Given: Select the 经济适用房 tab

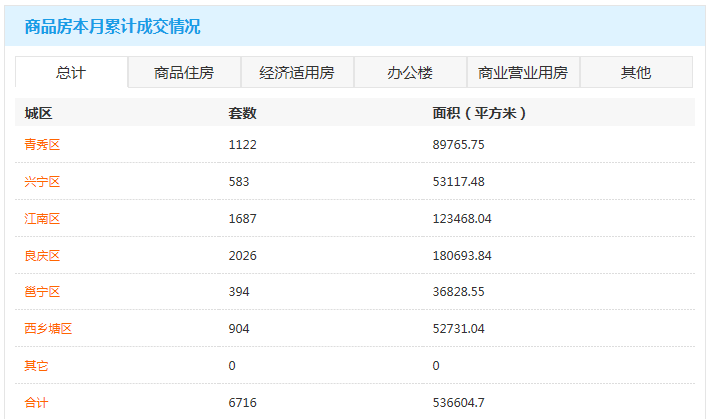Looking at the screenshot, I should click(297, 72).
